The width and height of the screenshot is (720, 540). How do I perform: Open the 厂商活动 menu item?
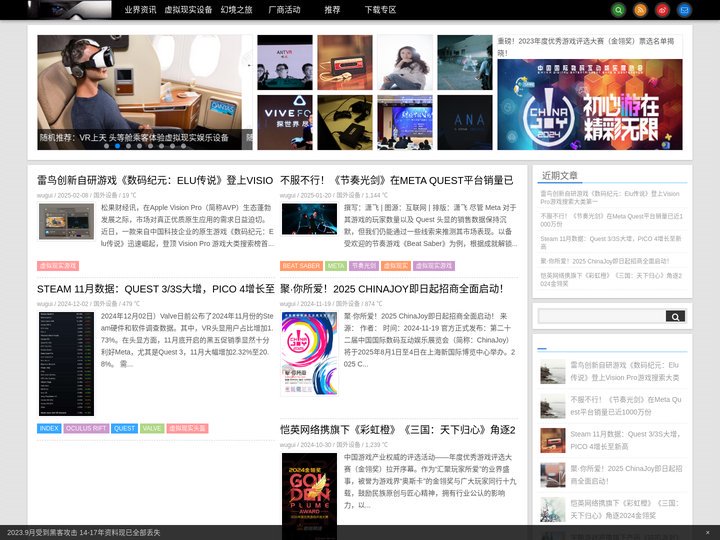point(284,10)
